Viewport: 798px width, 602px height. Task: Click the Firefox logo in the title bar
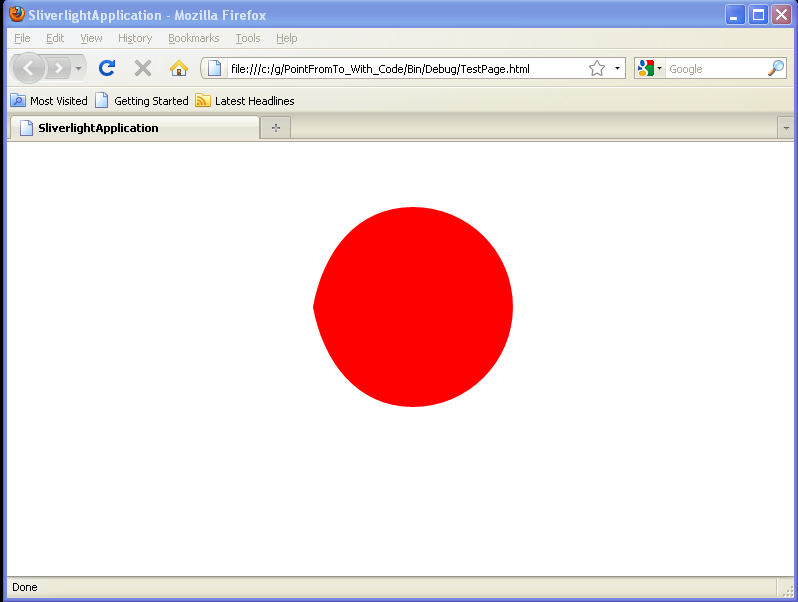pyautogui.click(x=17, y=14)
